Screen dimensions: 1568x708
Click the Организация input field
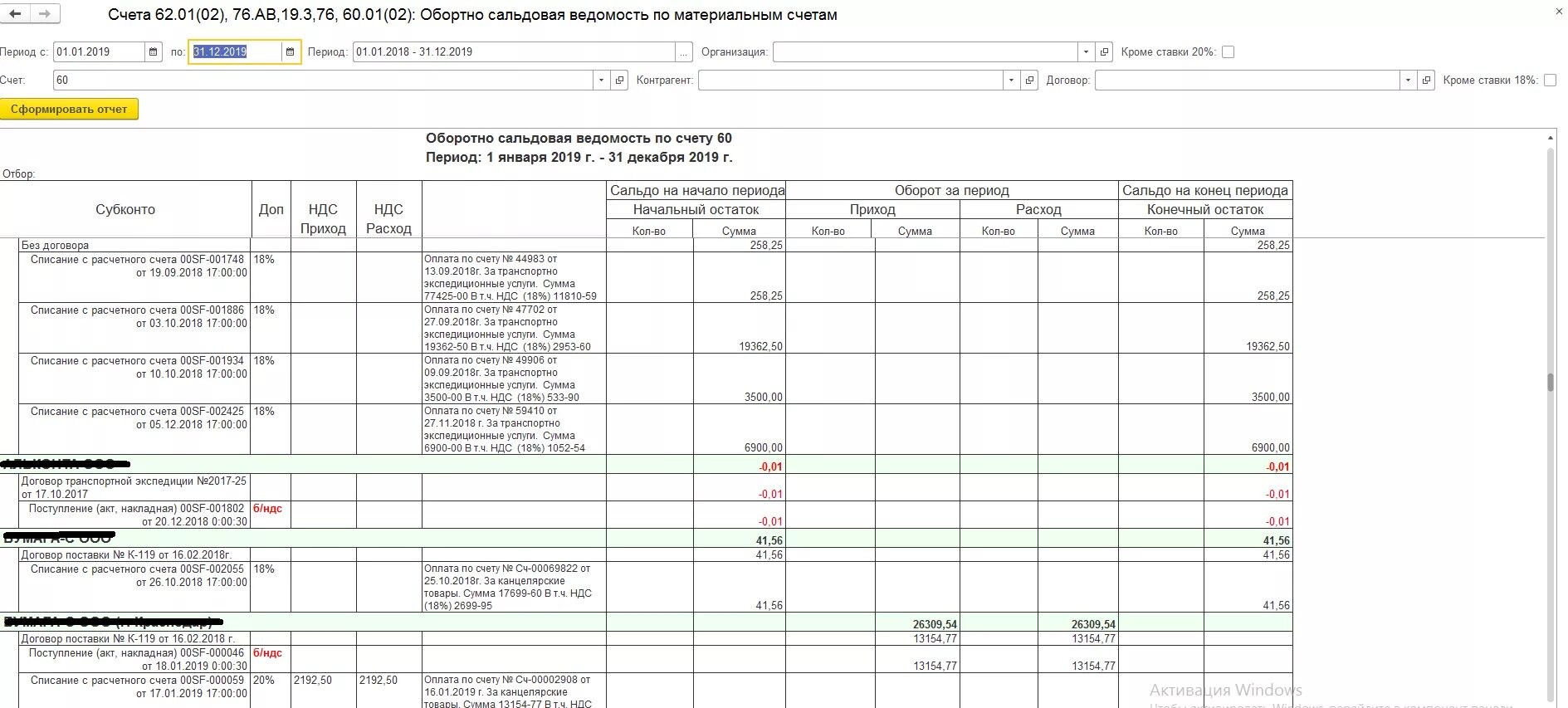click(x=925, y=51)
